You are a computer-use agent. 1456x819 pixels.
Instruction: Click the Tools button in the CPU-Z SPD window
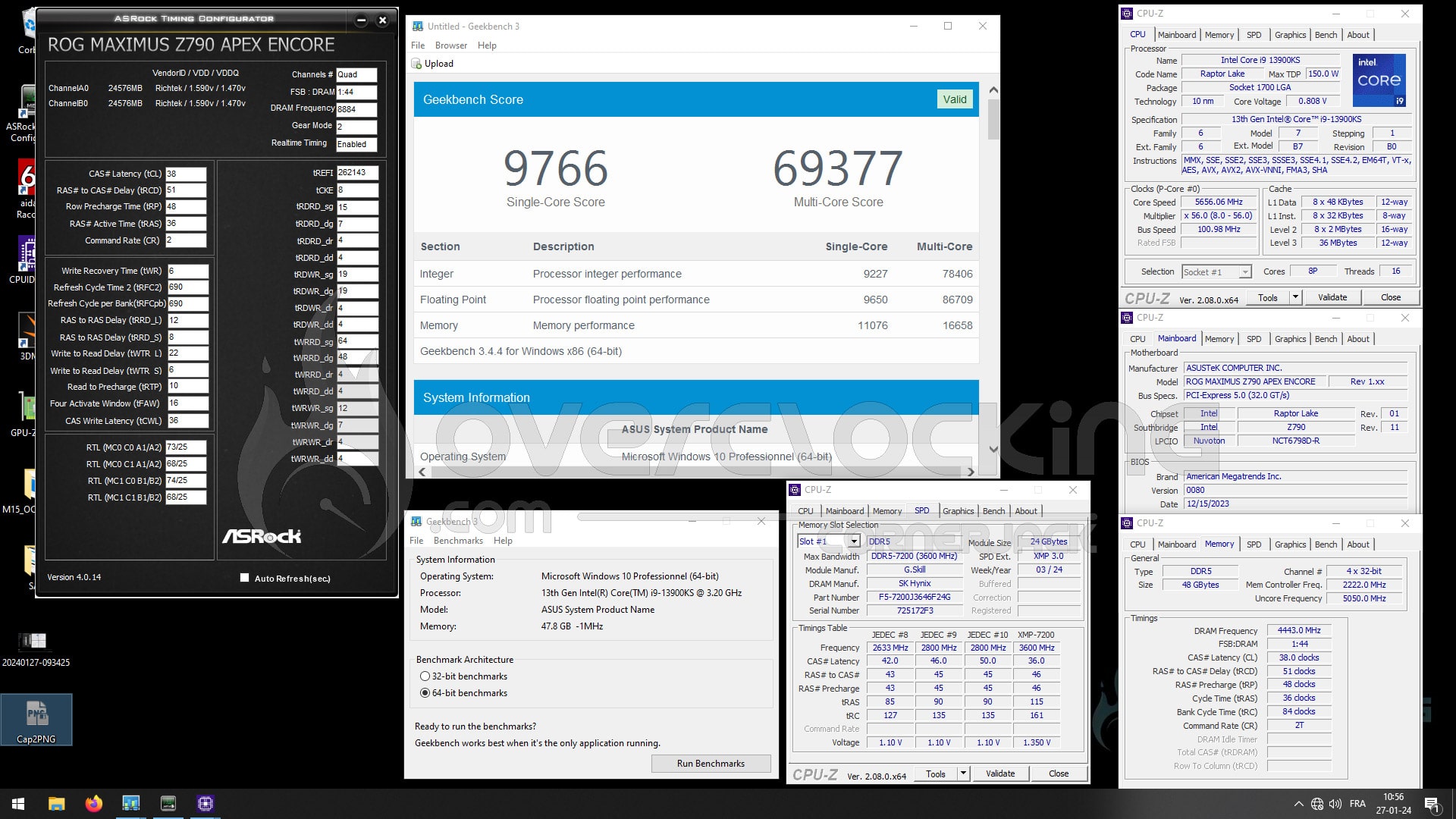[935, 773]
